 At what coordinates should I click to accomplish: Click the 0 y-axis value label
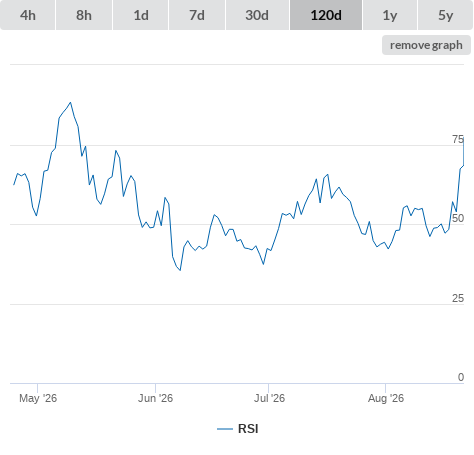(461, 377)
